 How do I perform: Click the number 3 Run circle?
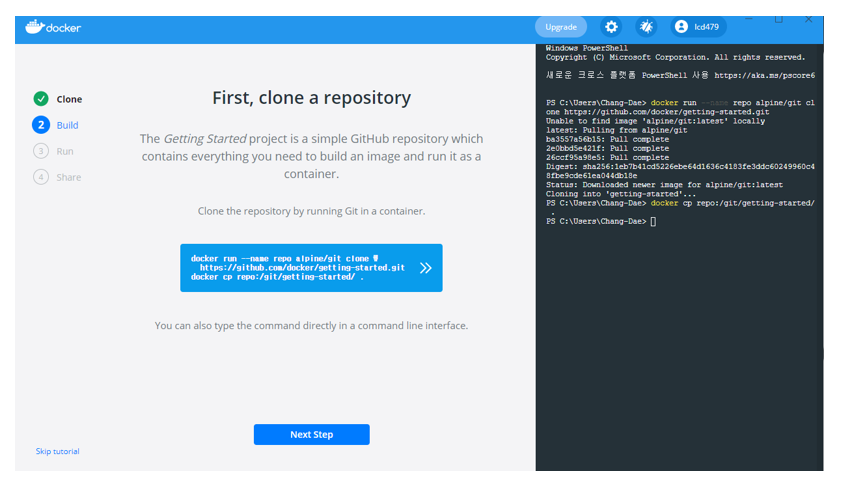pos(41,151)
